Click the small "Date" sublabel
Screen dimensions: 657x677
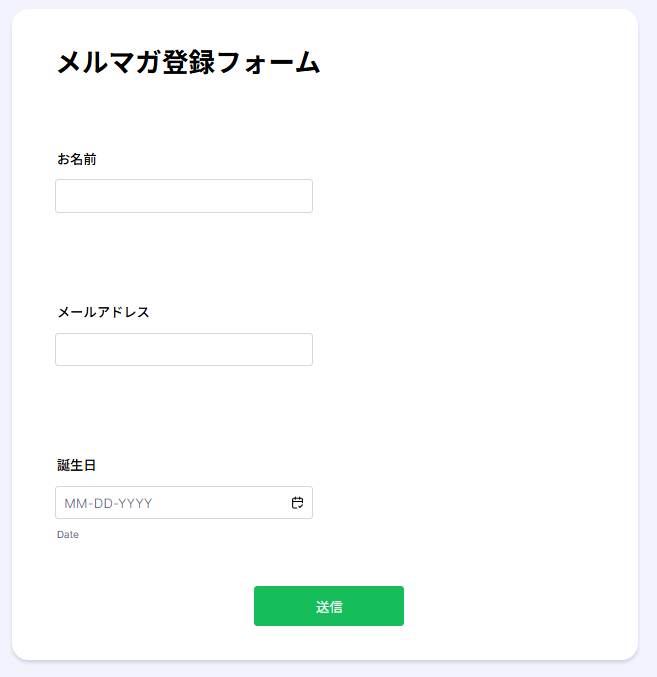[x=68, y=535]
